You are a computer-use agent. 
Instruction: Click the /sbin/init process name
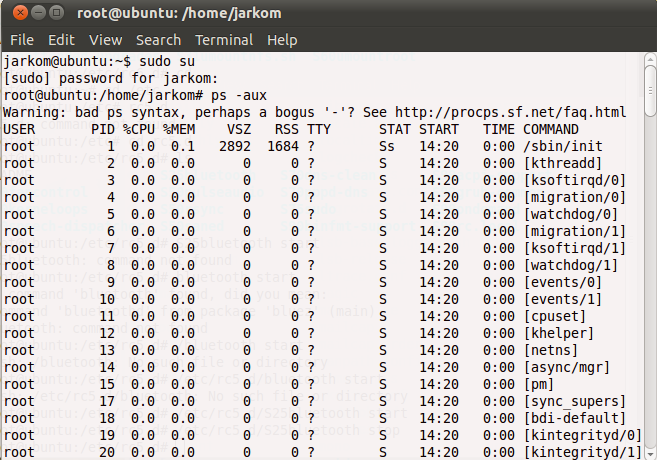pos(563,147)
